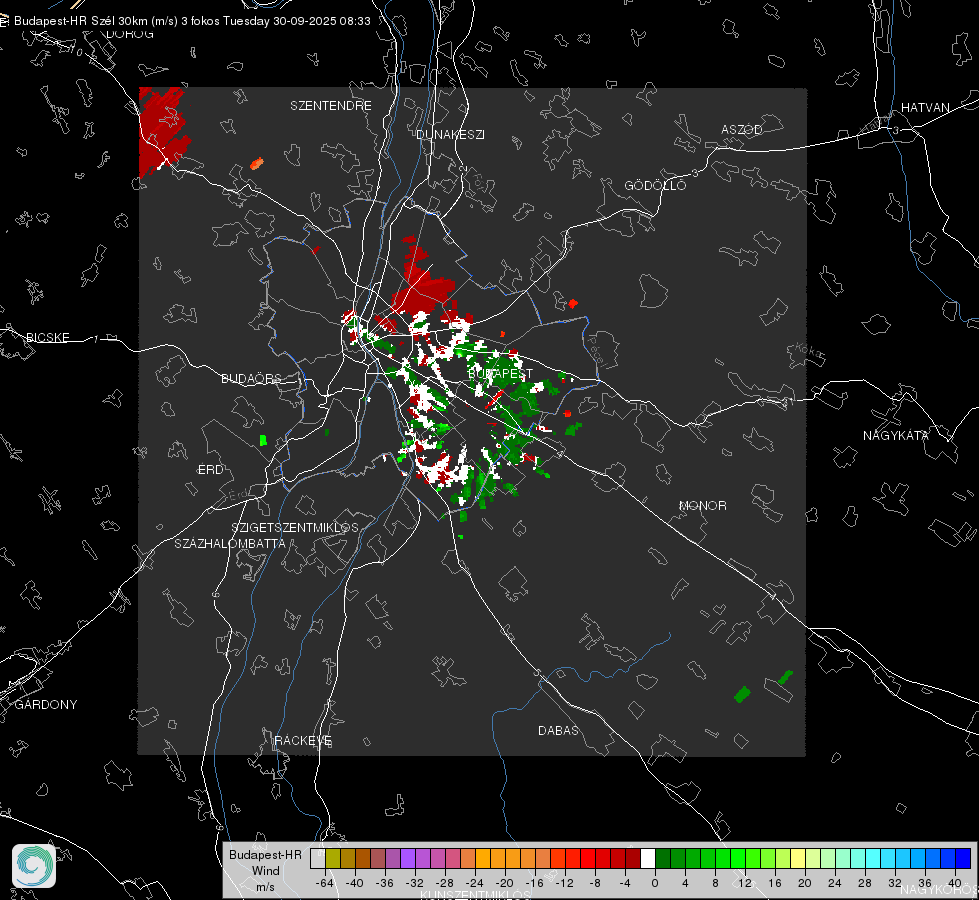The width and height of the screenshot is (979, 900).
Task: Click the small orange echo near Szentendre
Action: tap(257, 162)
